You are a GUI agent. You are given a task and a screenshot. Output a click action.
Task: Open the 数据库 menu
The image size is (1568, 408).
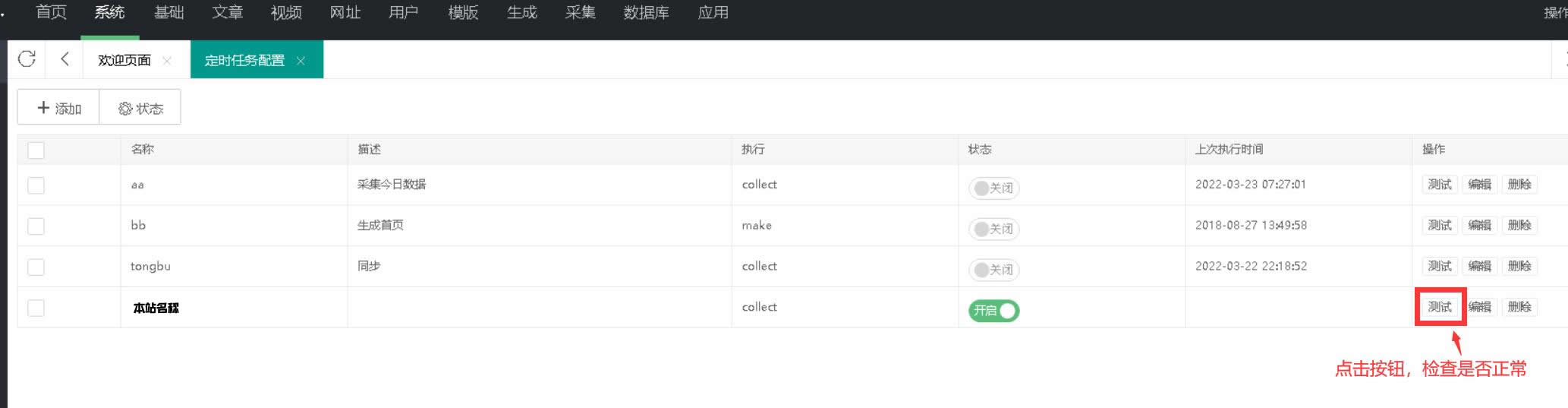pyautogui.click(x=646, y=13)
